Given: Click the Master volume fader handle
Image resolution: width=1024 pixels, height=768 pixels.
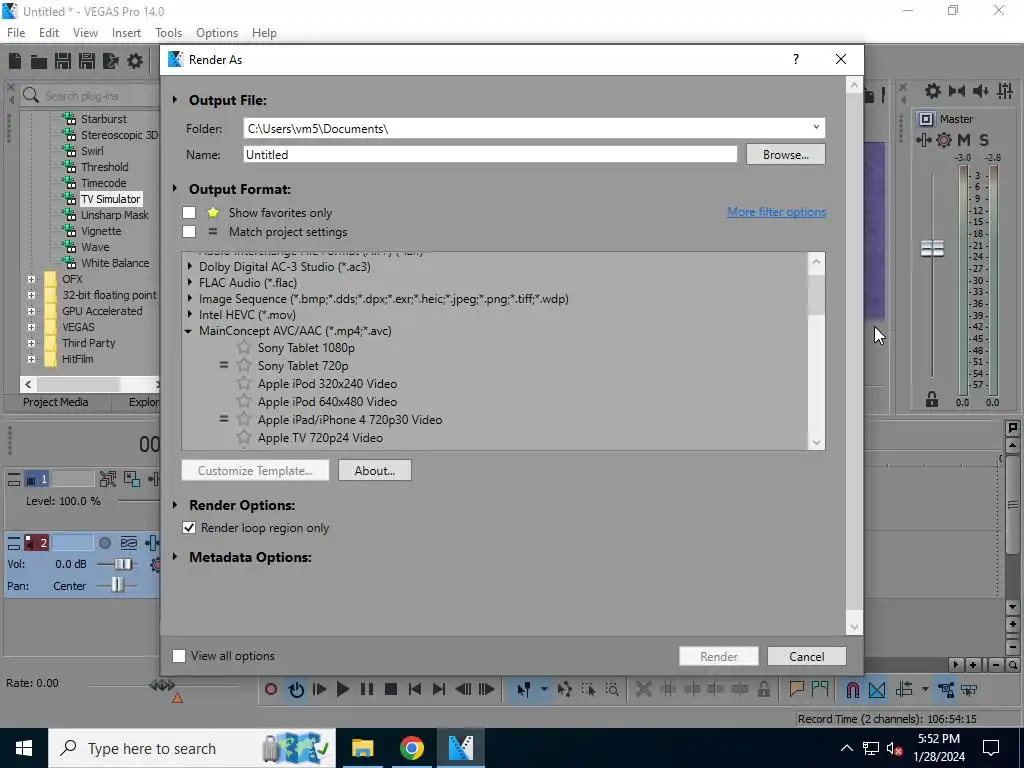Looking at the screenshot, I should coord(932,248).
